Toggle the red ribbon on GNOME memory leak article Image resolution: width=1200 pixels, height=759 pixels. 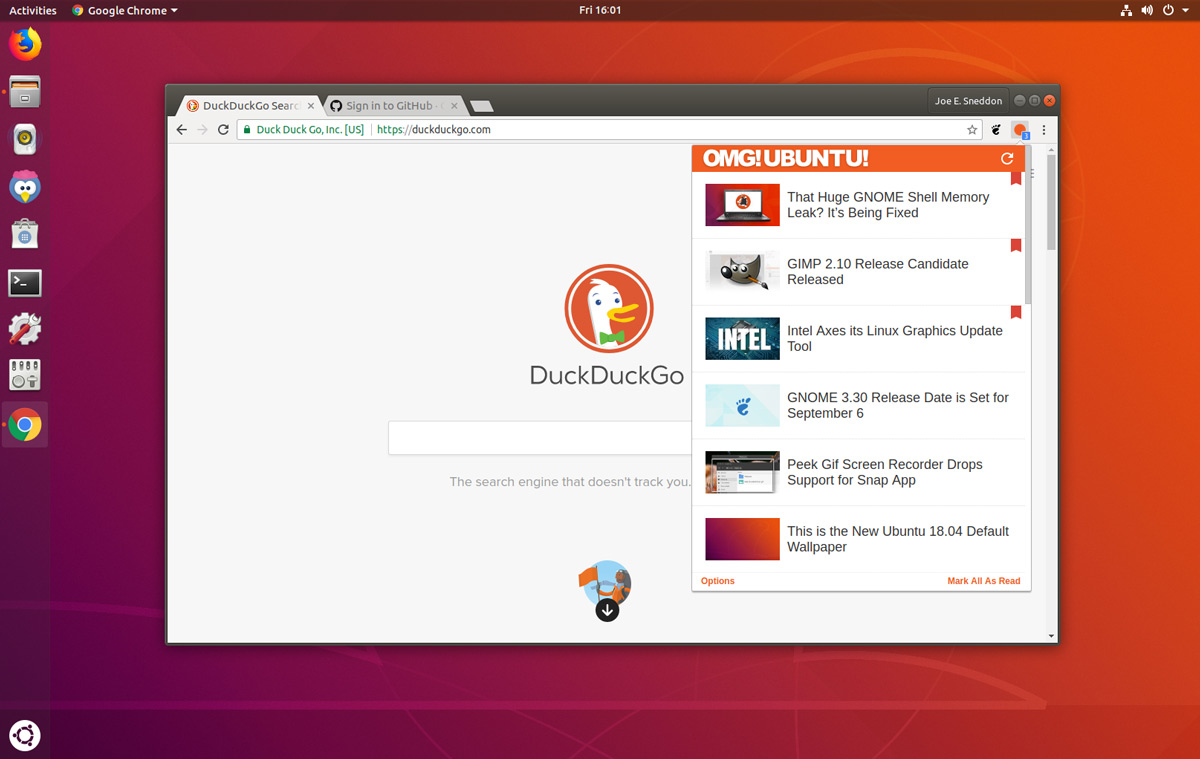coord(1016,178)
